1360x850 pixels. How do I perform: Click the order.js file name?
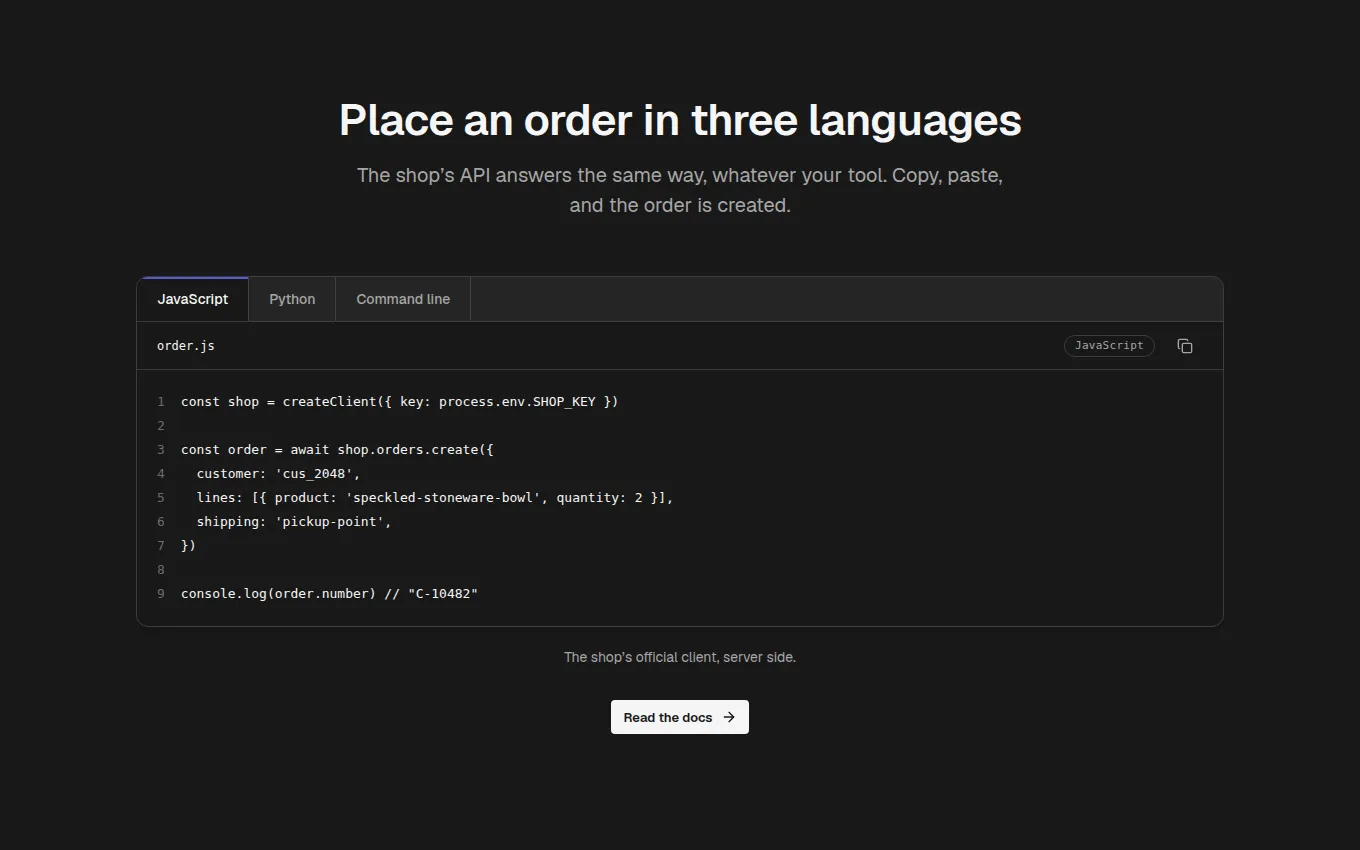click(x=186, y=346)
